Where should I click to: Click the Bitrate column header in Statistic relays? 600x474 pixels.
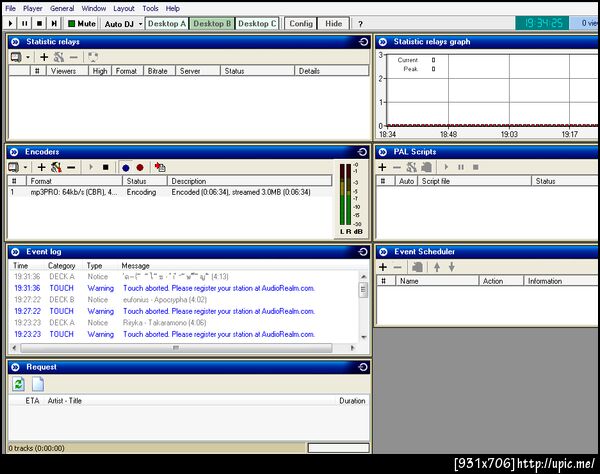[x=158, y=71]
